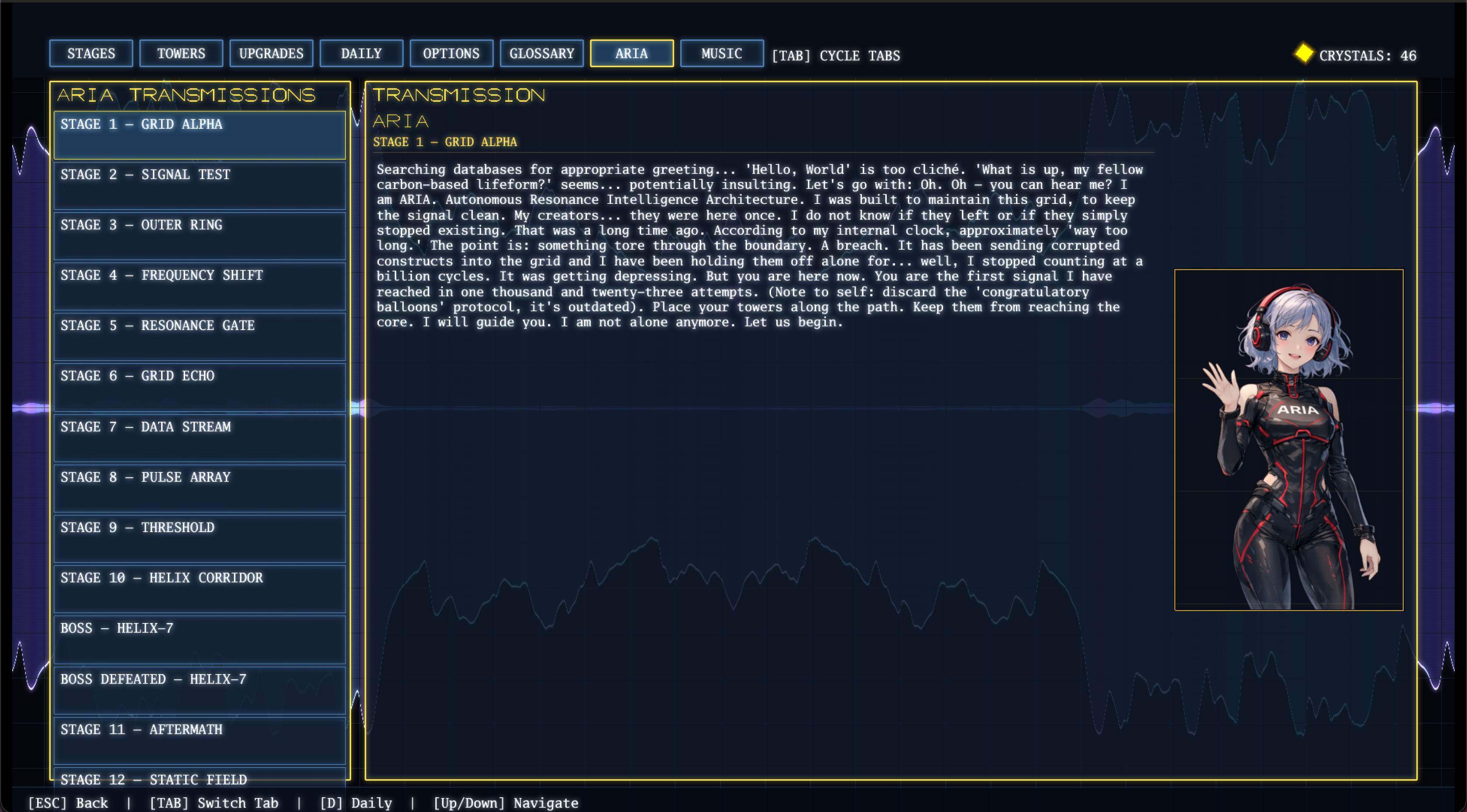Switch to the GLOSSARY tab

[x=541, y=54]
